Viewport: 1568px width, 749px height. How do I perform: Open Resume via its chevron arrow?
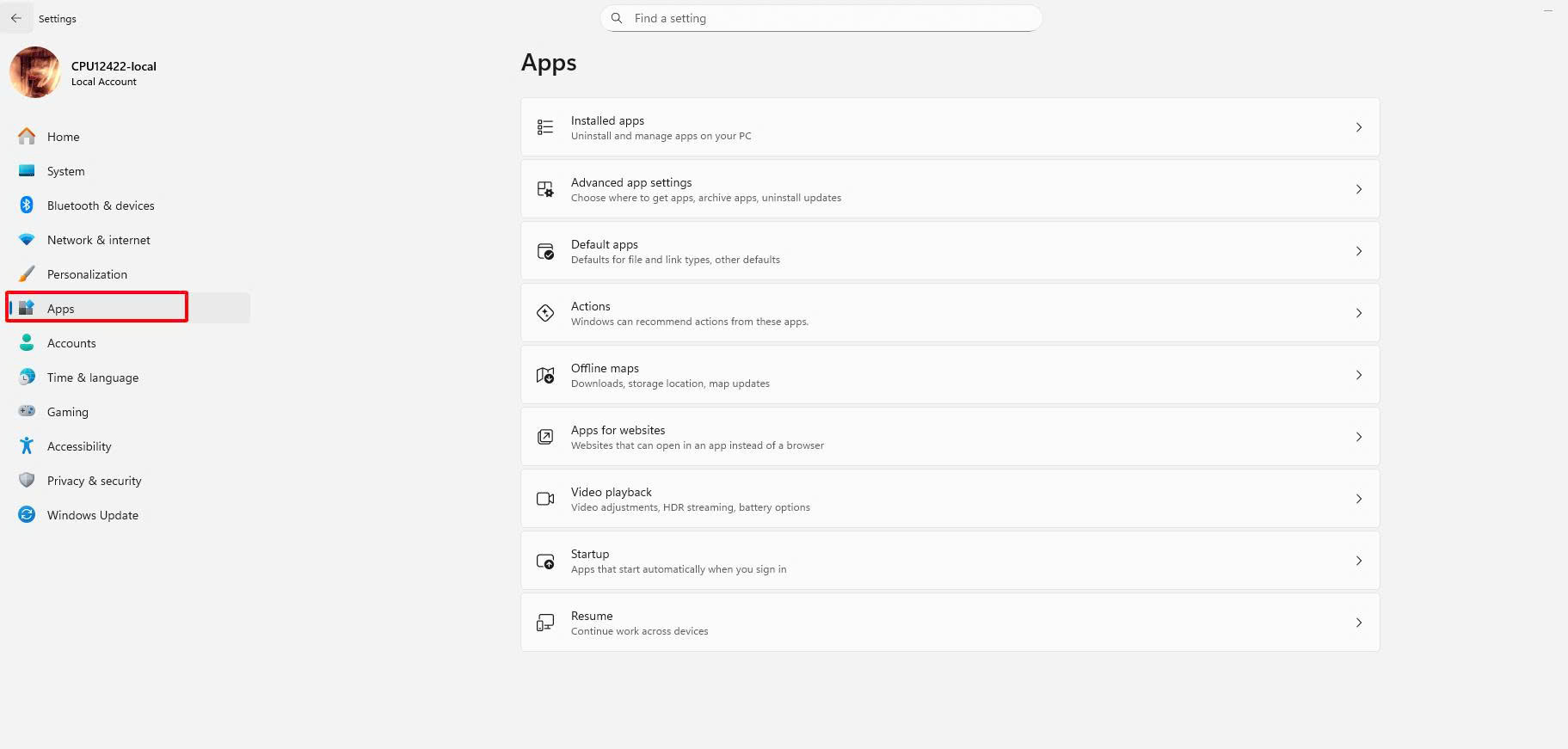click(x=1358, y=623)
